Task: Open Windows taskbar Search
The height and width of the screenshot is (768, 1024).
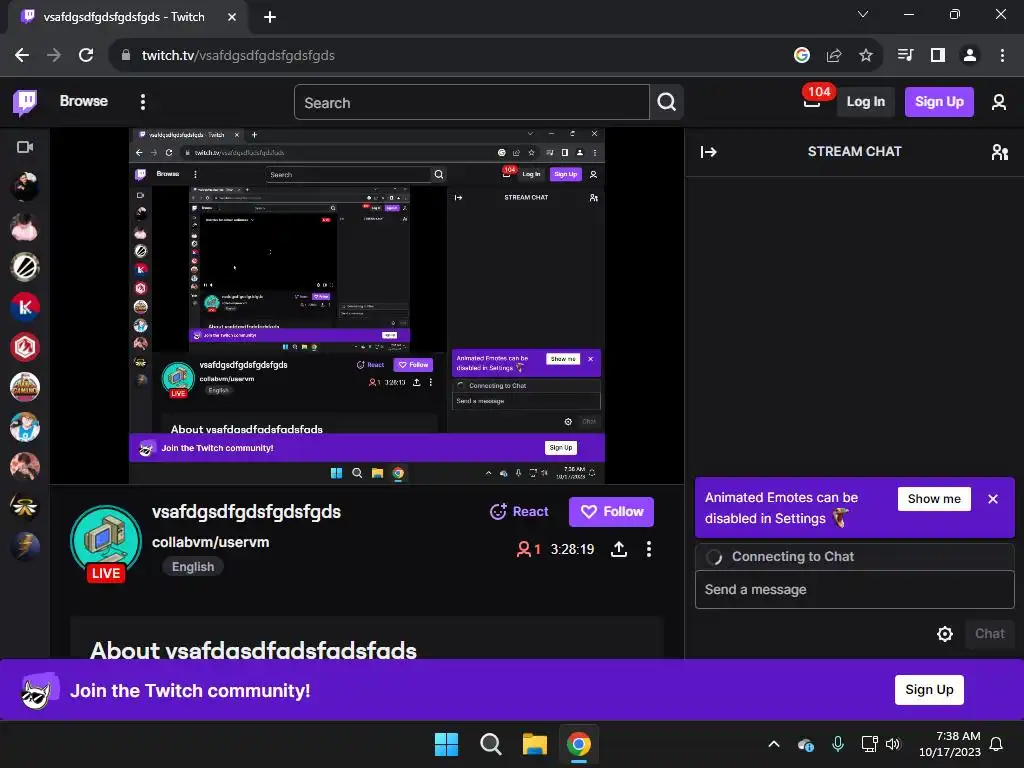Action: click(490, 744)
